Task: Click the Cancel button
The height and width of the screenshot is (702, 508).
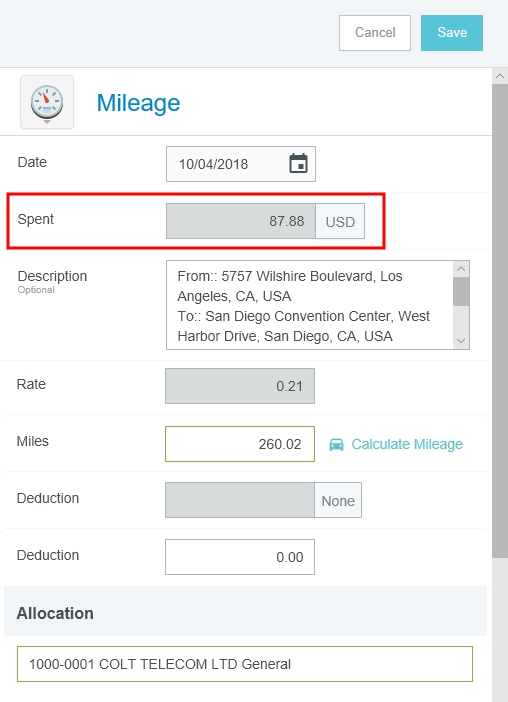Action: click(375, 33)
